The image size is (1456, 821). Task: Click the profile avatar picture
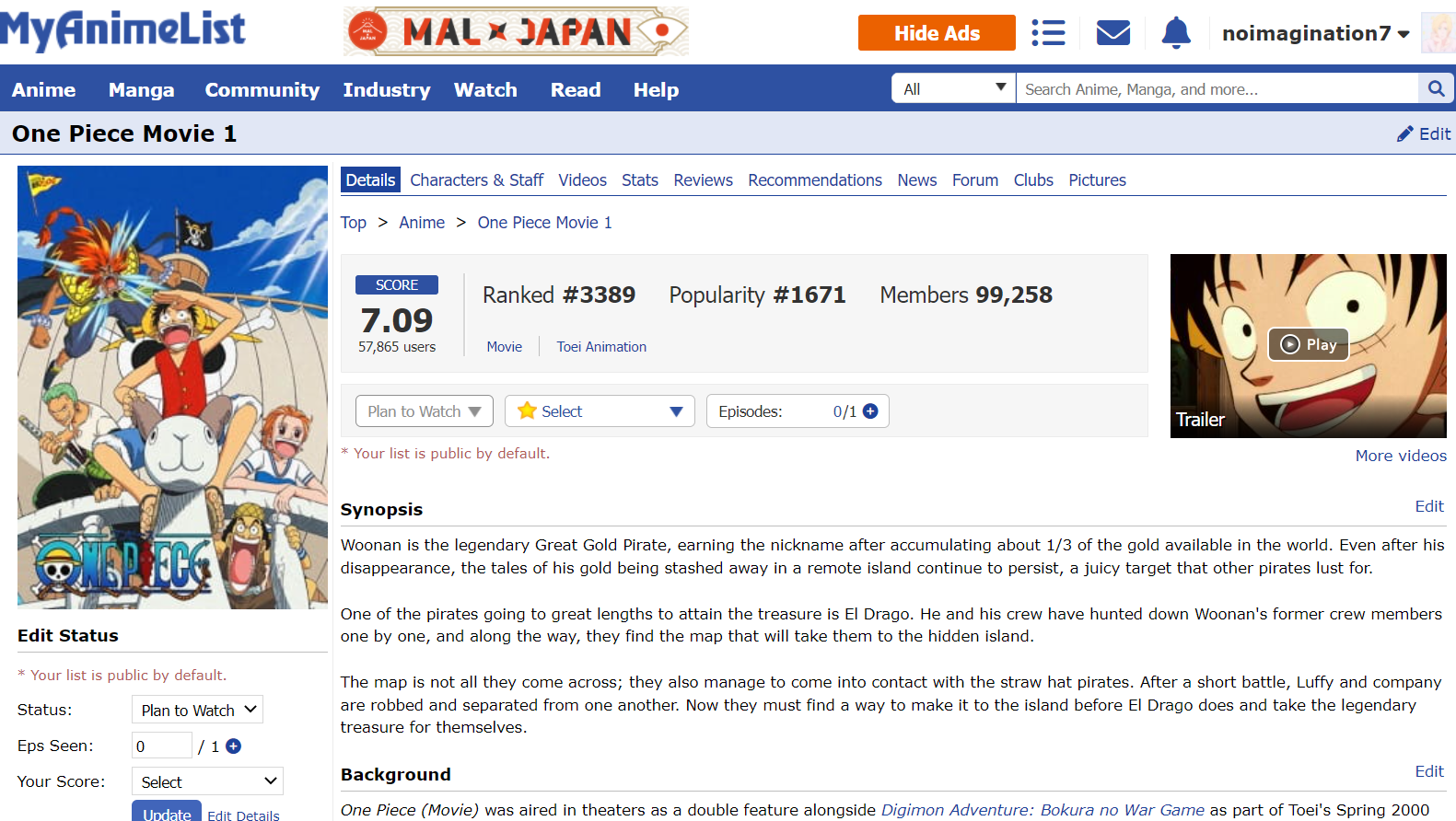pyautogui.click(x=1439, y=33)
